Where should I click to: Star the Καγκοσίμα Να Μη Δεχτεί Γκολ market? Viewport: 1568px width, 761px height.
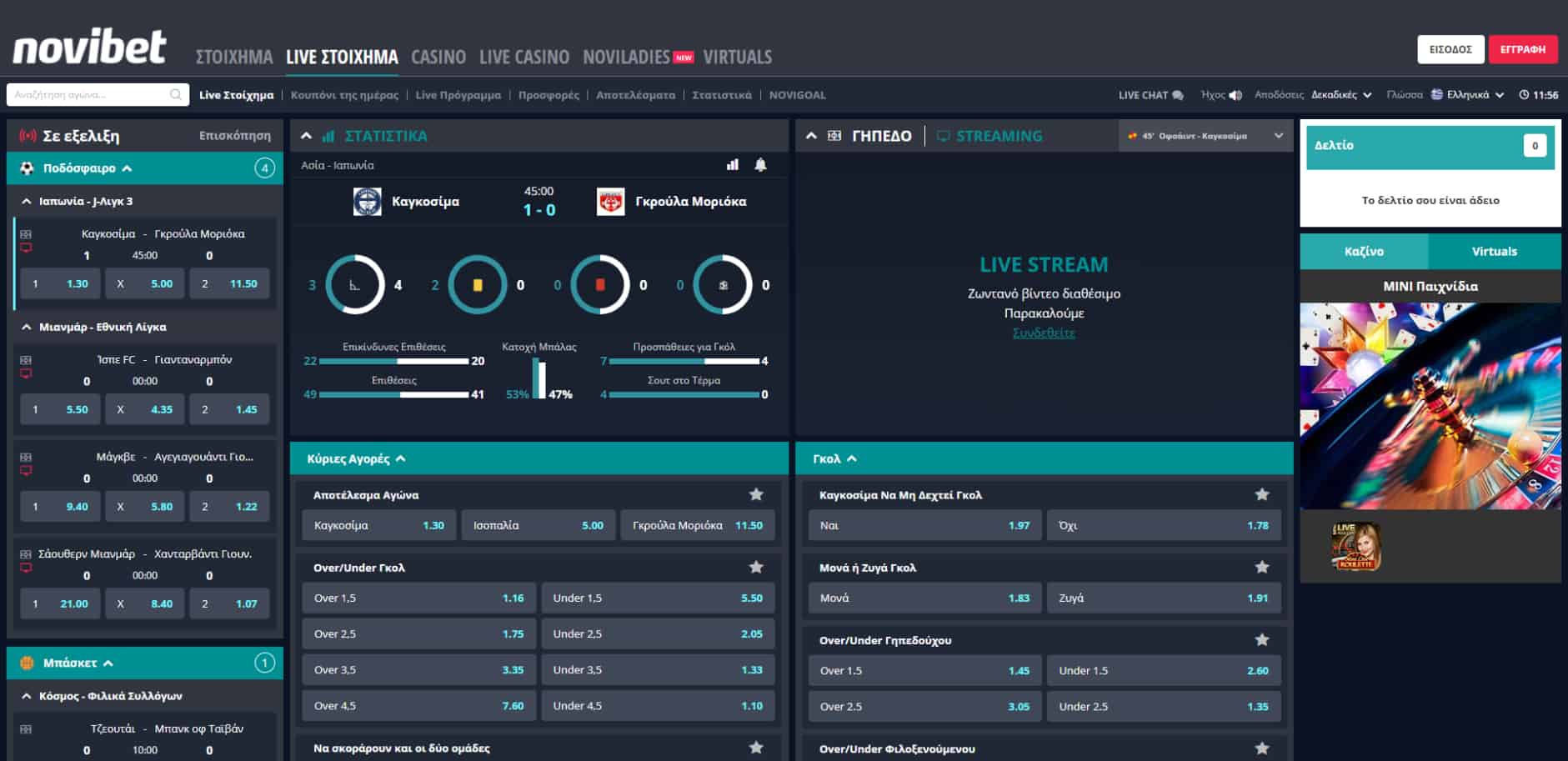pos(1262,494)
